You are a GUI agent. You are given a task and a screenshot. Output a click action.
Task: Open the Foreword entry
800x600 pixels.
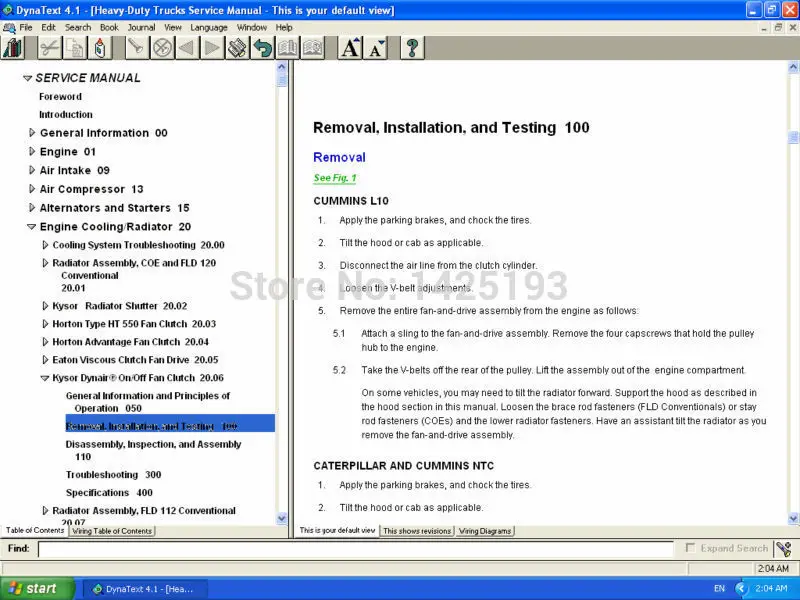point(60,96)
